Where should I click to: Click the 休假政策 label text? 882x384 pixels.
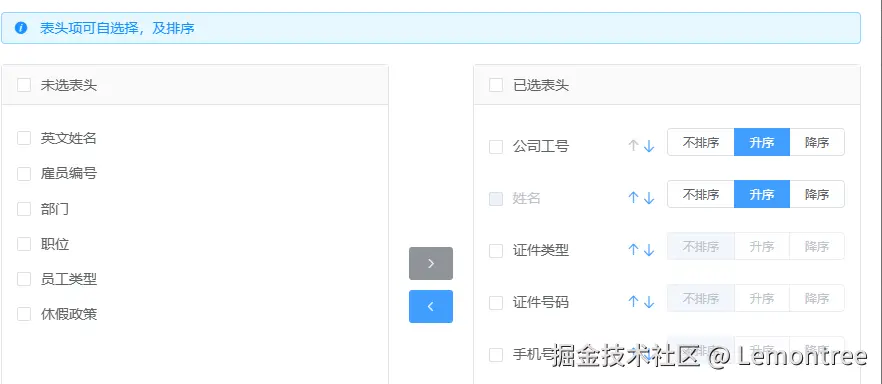coord(69,314)
